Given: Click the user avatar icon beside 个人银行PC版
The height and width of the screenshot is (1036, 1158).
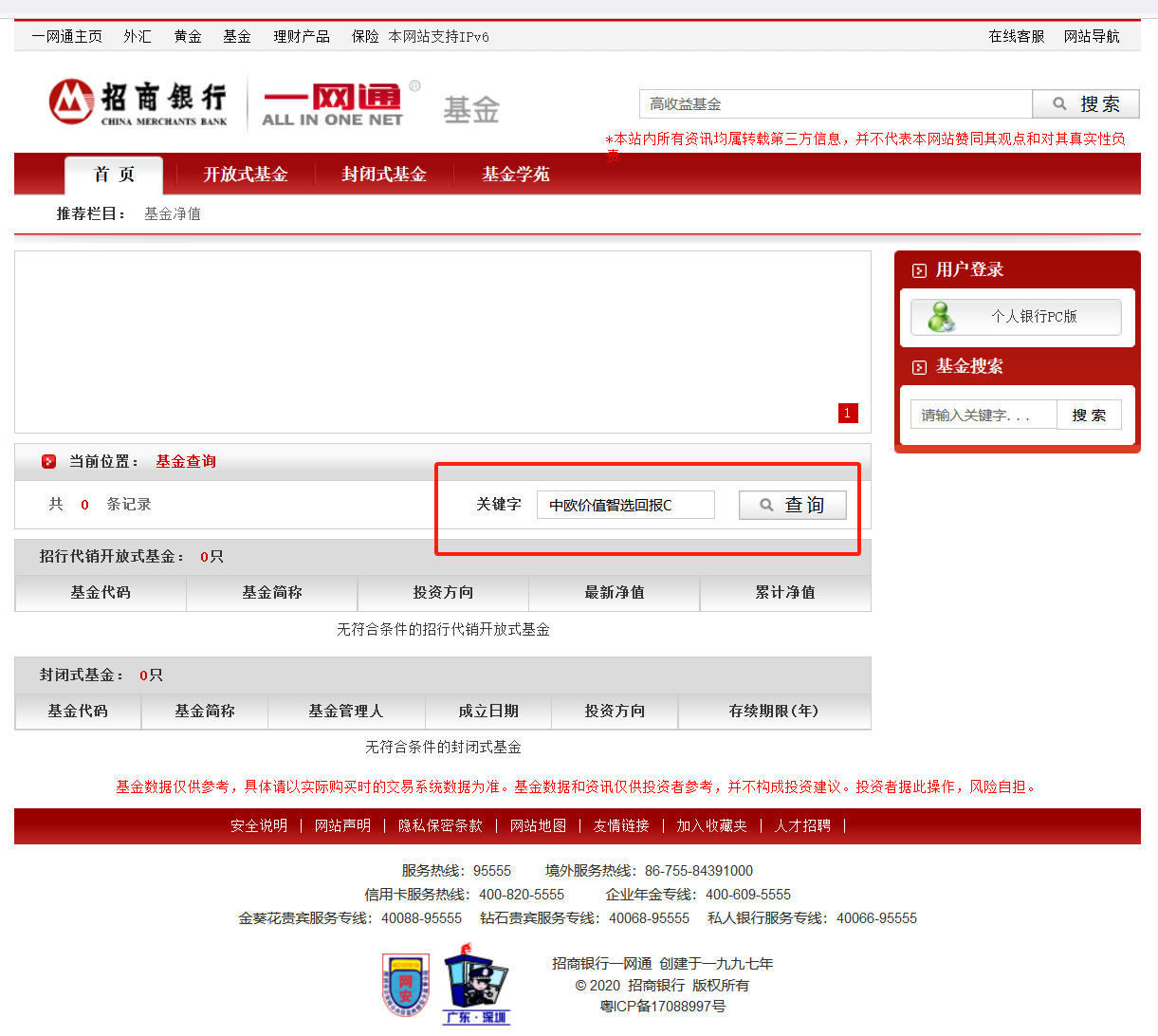Looking at the screenshot, I should point(941,316).
